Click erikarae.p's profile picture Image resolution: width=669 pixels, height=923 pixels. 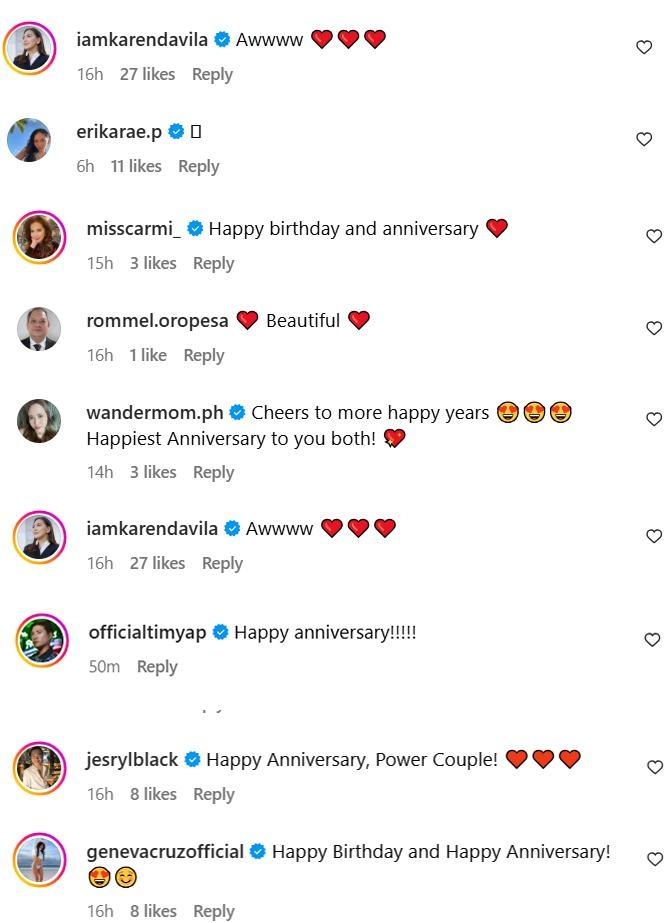31,140
